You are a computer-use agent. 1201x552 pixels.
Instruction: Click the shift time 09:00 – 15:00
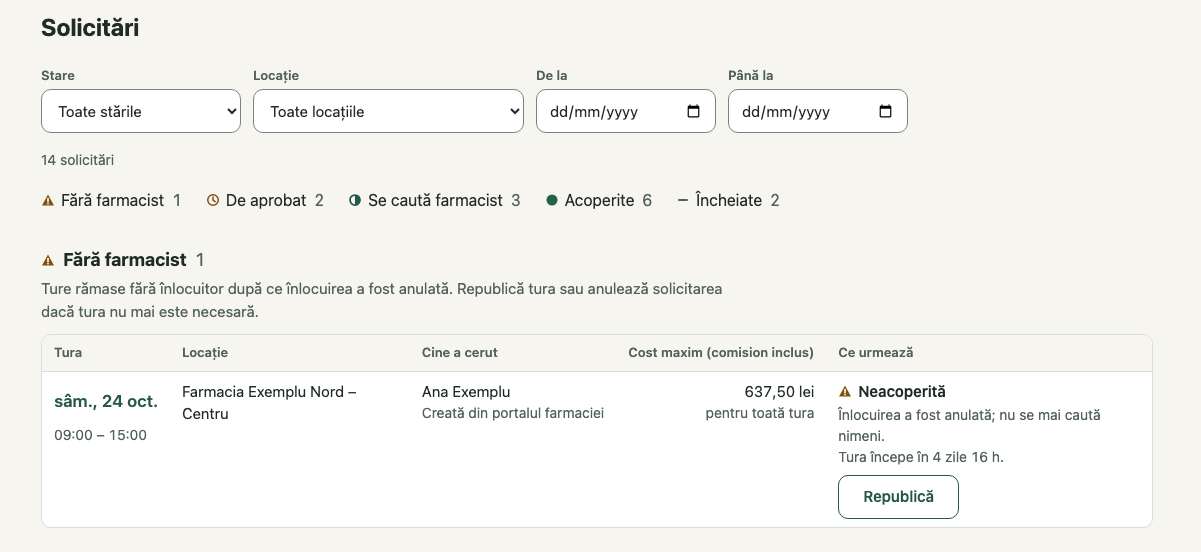point(101,435)
